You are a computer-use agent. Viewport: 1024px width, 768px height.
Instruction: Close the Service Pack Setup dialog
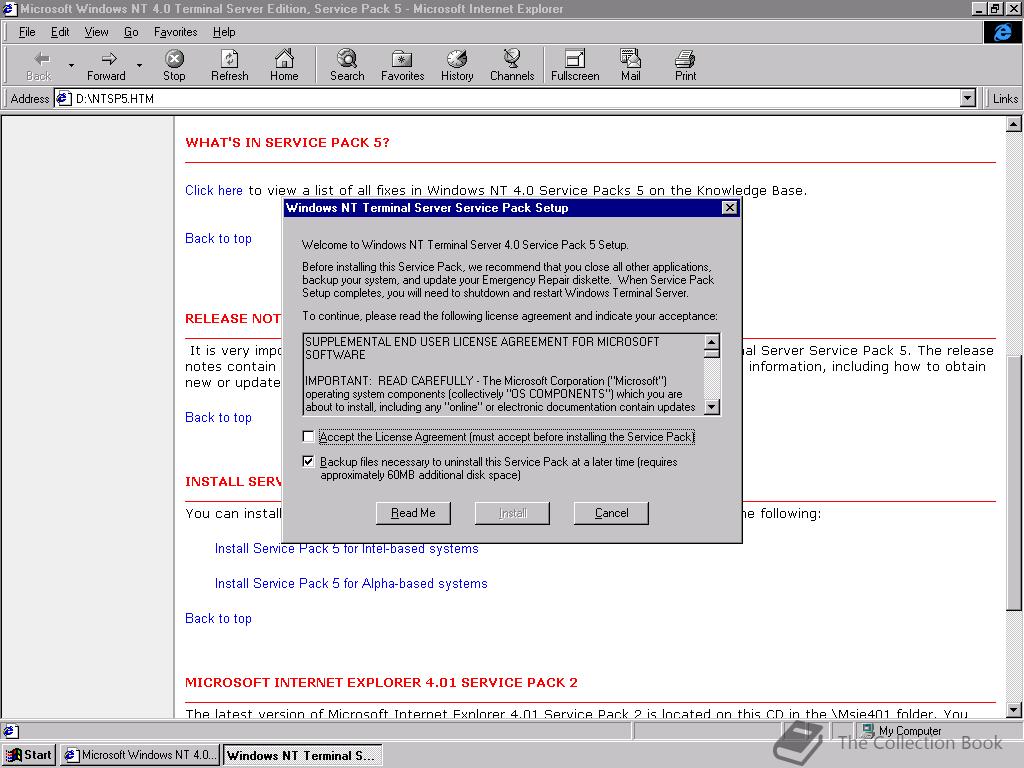[x=729, y=208]
